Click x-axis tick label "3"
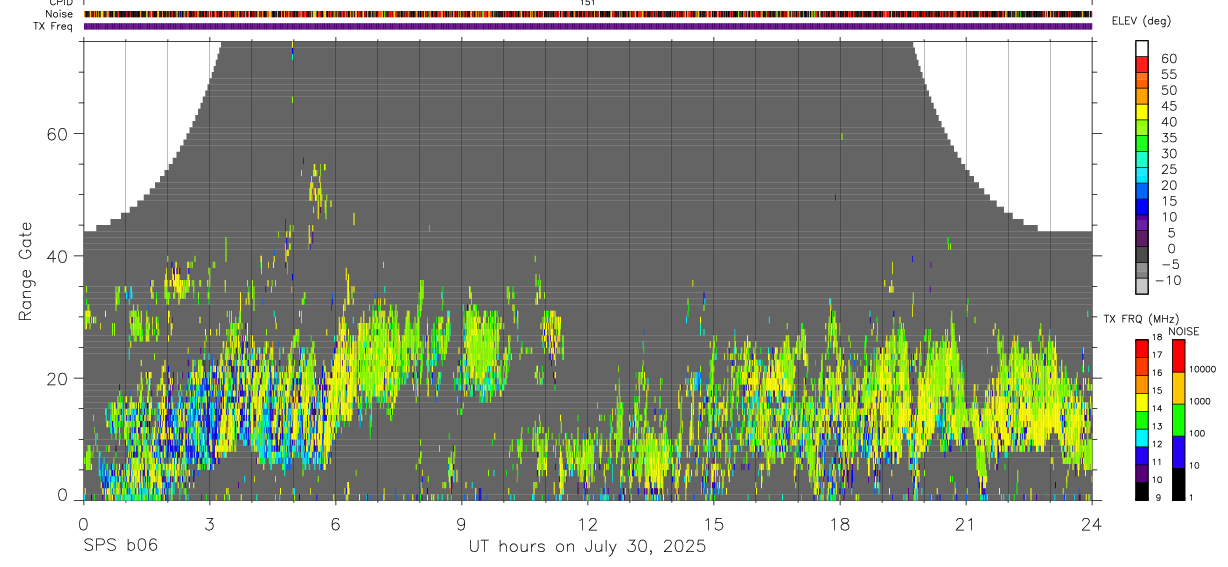 click(x=209, y=523)
